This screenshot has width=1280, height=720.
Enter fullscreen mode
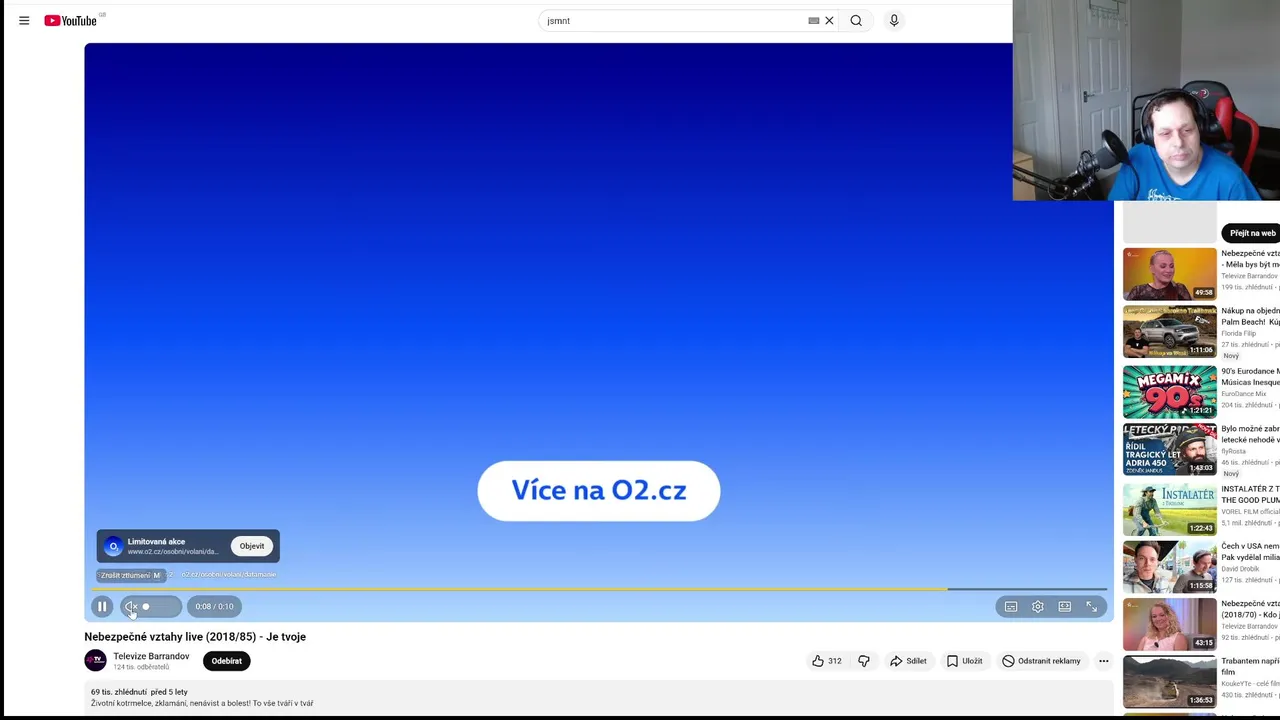1092,606
